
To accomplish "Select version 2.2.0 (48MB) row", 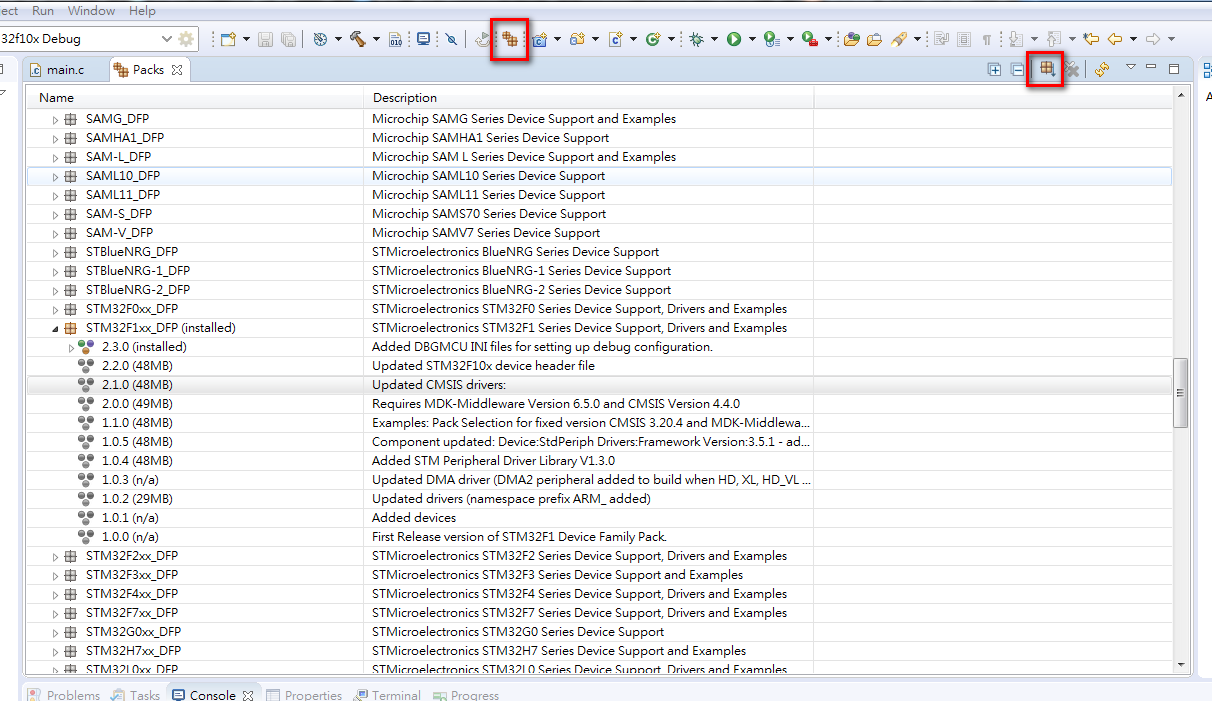I will point(600,366).
